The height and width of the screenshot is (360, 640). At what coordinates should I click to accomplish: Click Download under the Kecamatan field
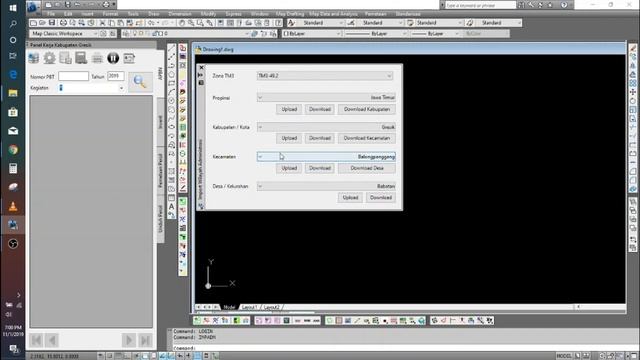(x=320, y=168)
